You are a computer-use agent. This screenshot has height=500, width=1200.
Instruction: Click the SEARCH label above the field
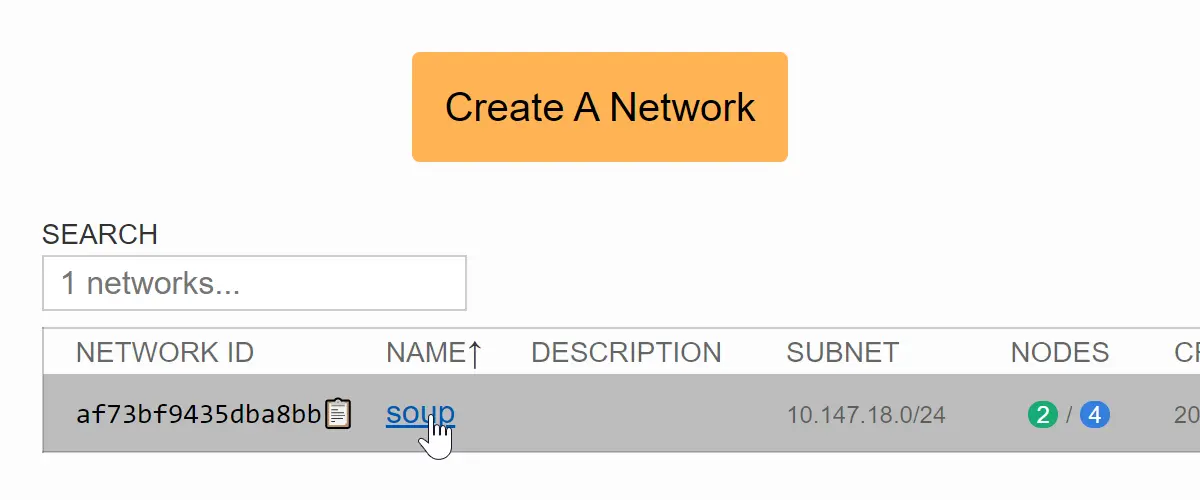click(100, 234)
